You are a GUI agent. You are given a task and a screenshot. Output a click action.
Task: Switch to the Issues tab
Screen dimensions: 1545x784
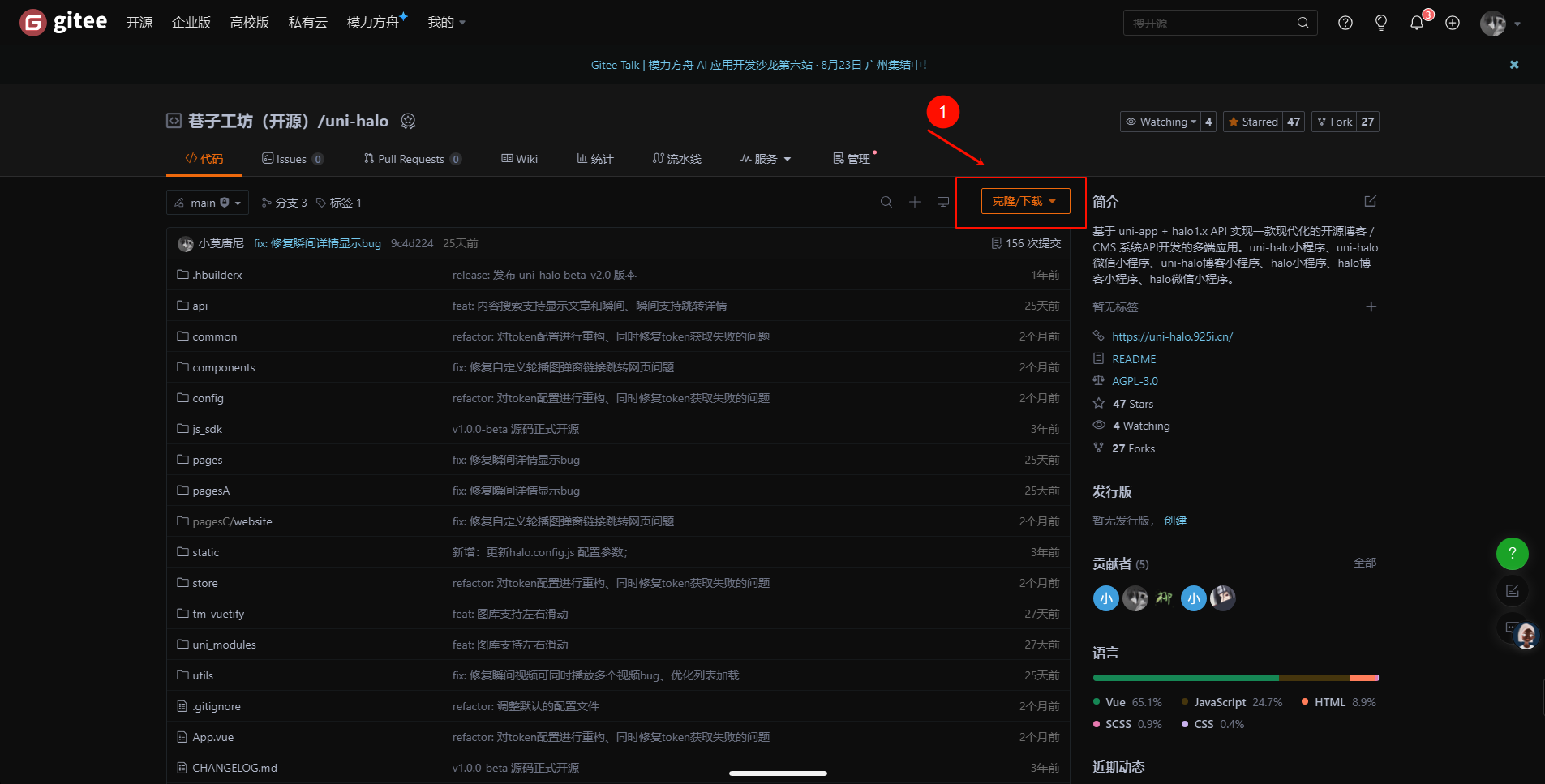pyautogui.click(x=293, y=159)
